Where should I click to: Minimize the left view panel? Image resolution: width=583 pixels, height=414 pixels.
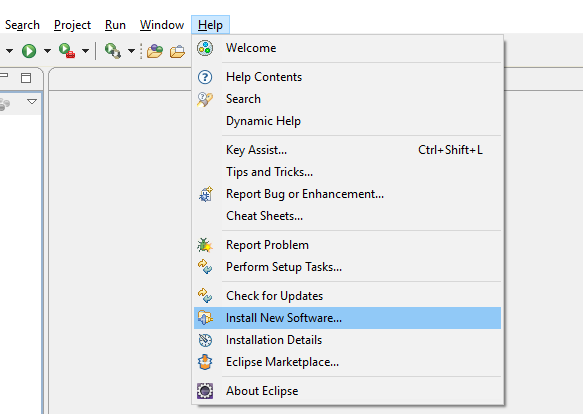click(x=4, y=76)
